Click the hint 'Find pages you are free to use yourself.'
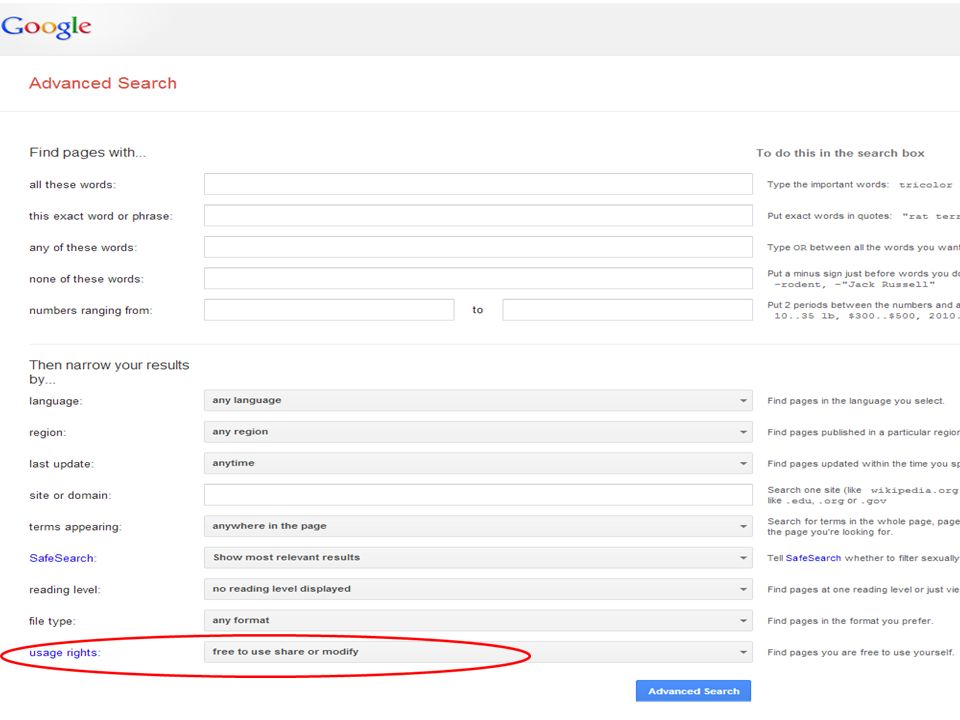960x720 pixels. pos(861,653)
